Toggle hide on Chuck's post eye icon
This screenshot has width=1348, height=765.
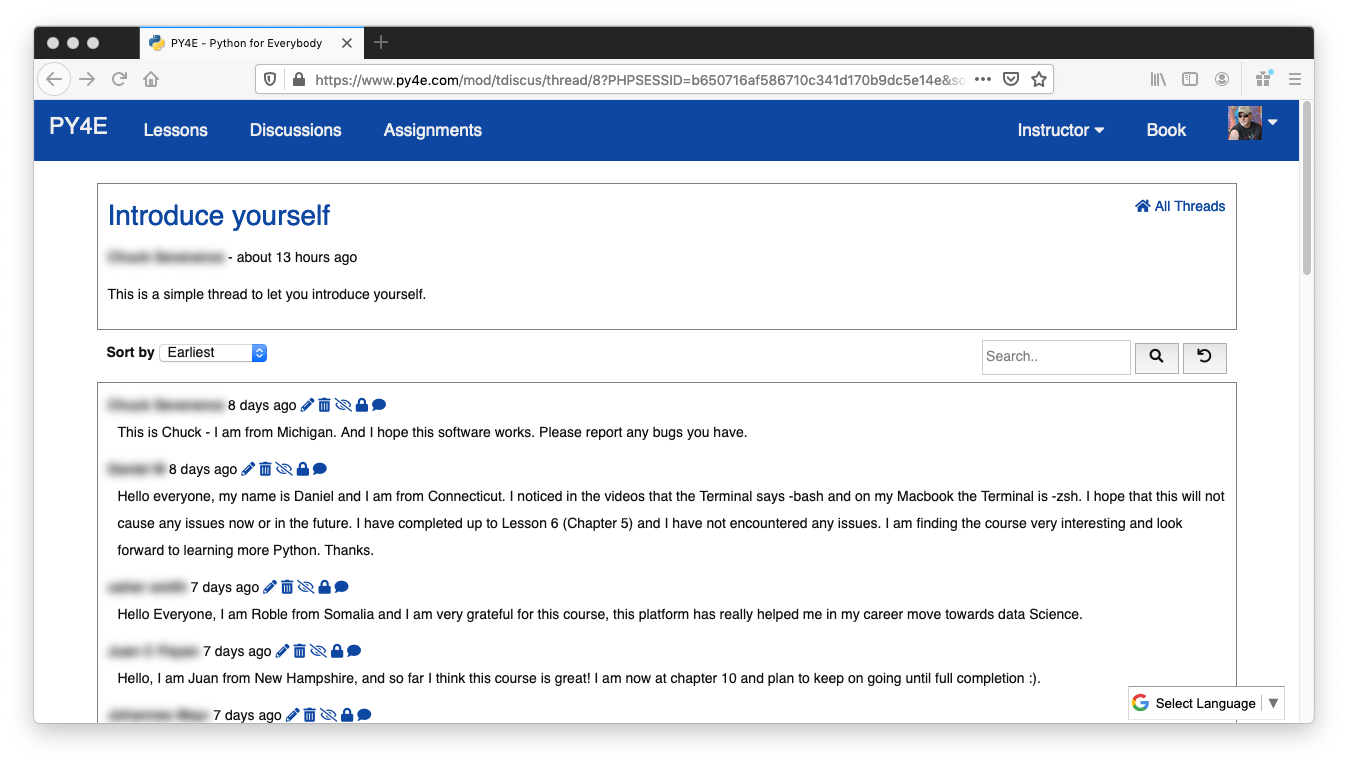(343, 405)
